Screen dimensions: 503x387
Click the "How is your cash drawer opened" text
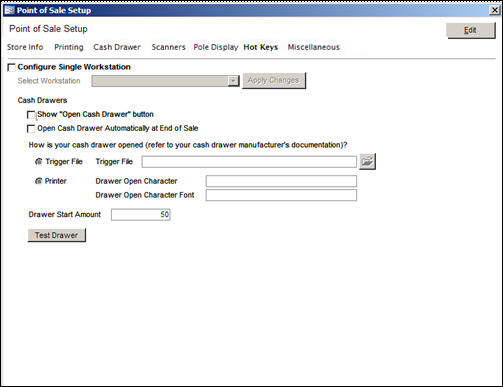click(188, 145)
